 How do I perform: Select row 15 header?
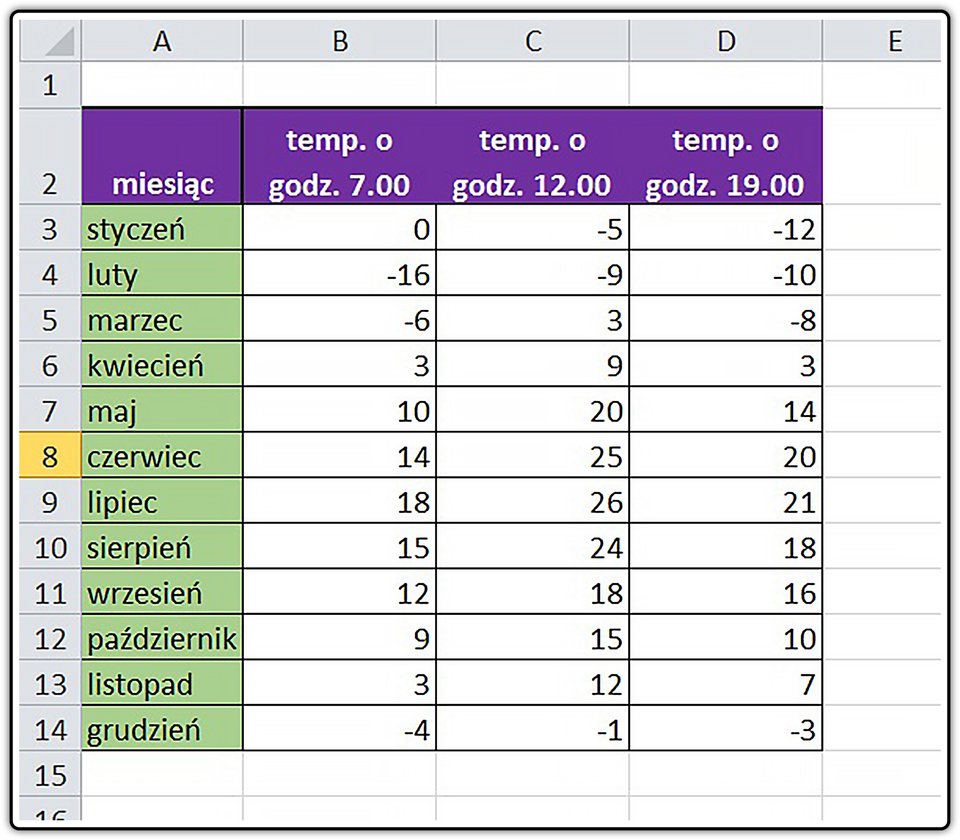click(50, 774)
